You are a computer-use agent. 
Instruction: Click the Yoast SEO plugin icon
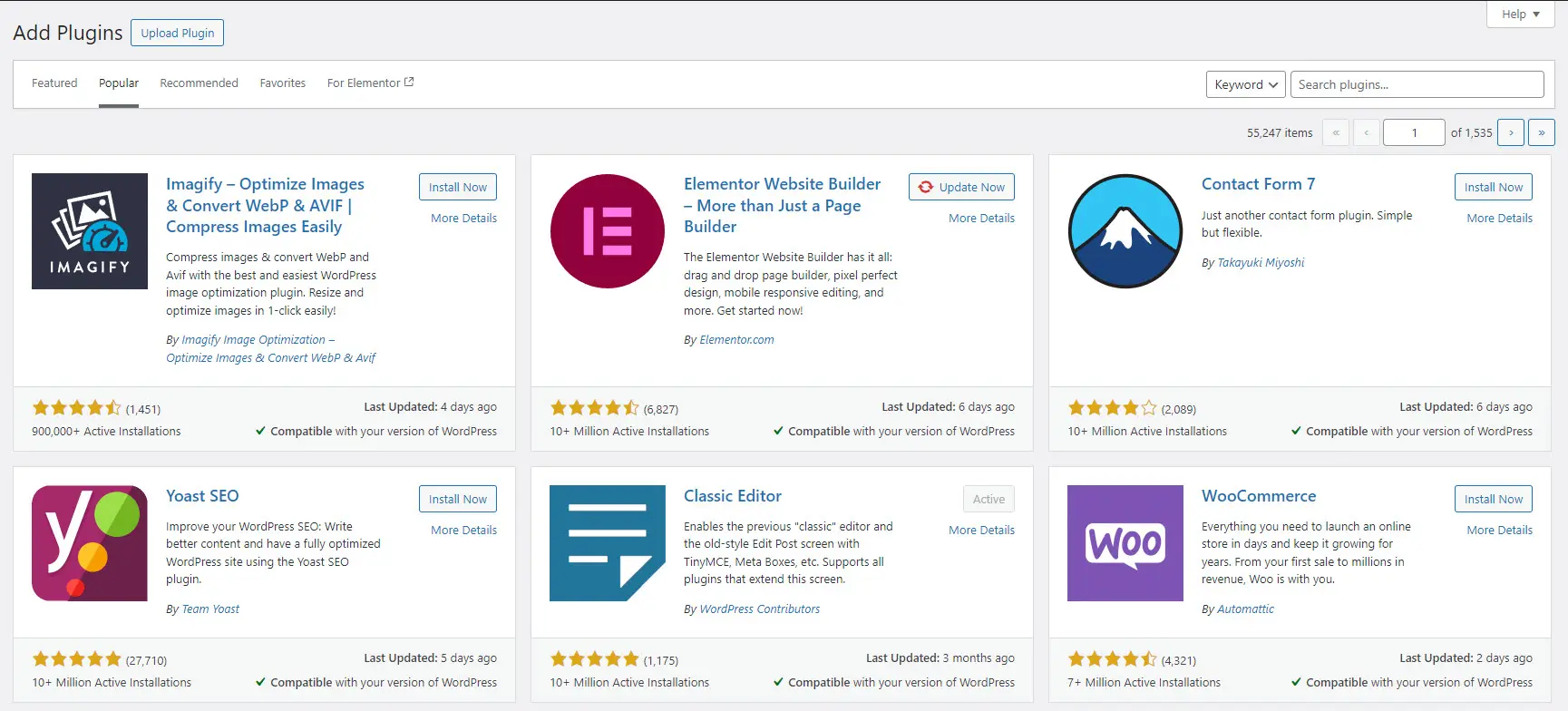[90, 543]
